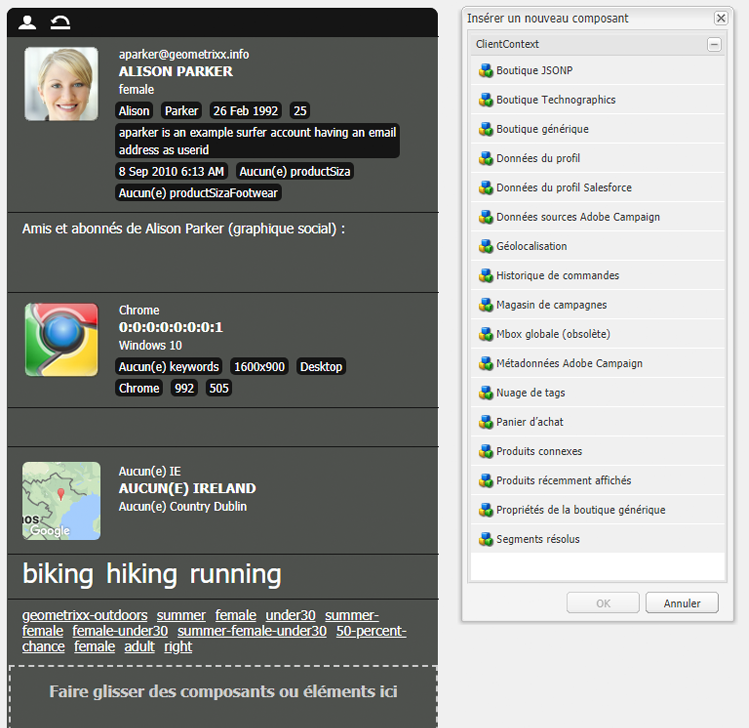Click the 26 Feb 1992 birthday field
The image size is (749, 728).
246,111
